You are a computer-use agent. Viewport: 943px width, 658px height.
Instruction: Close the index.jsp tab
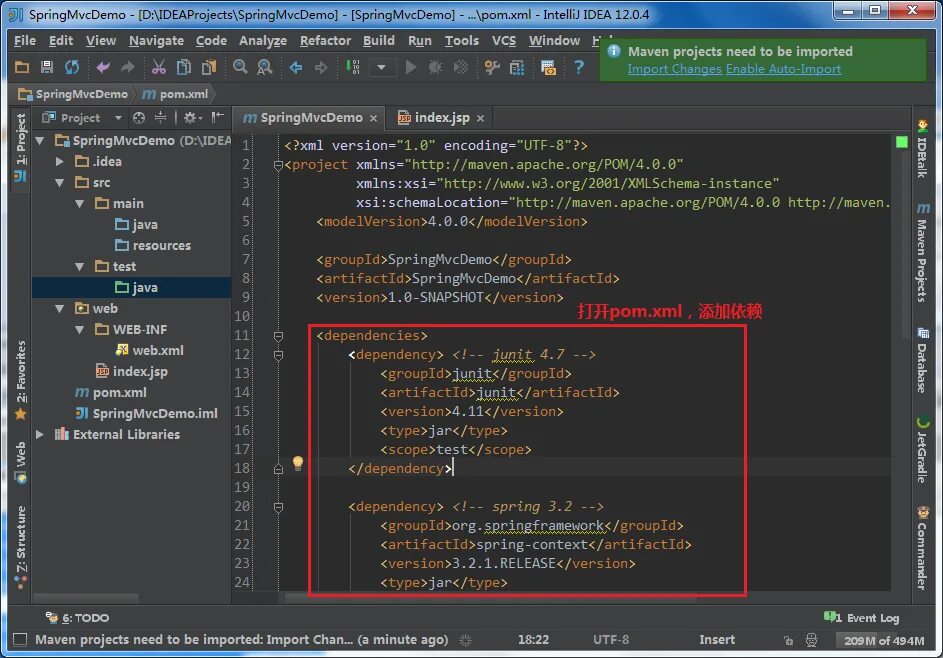coord(480,118)
